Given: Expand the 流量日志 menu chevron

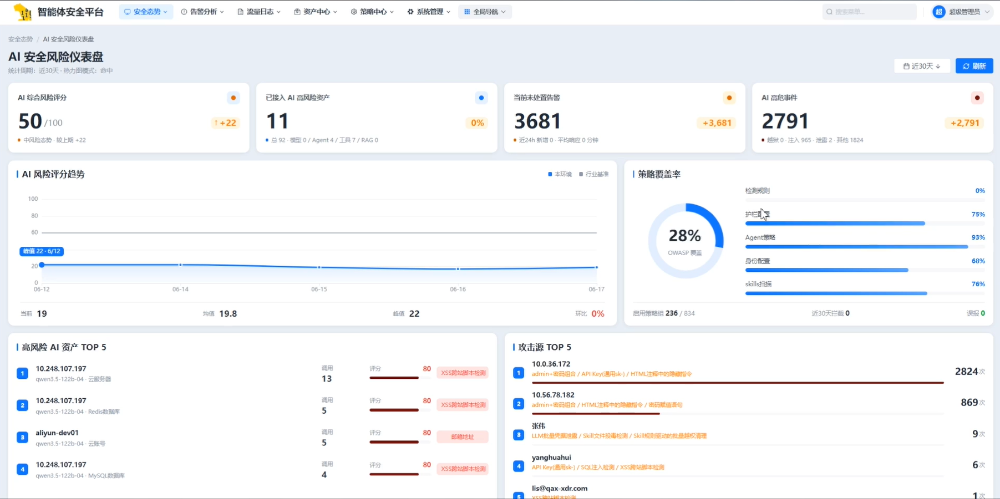Looking at the screenshot, I should click(x=279, y=12).
